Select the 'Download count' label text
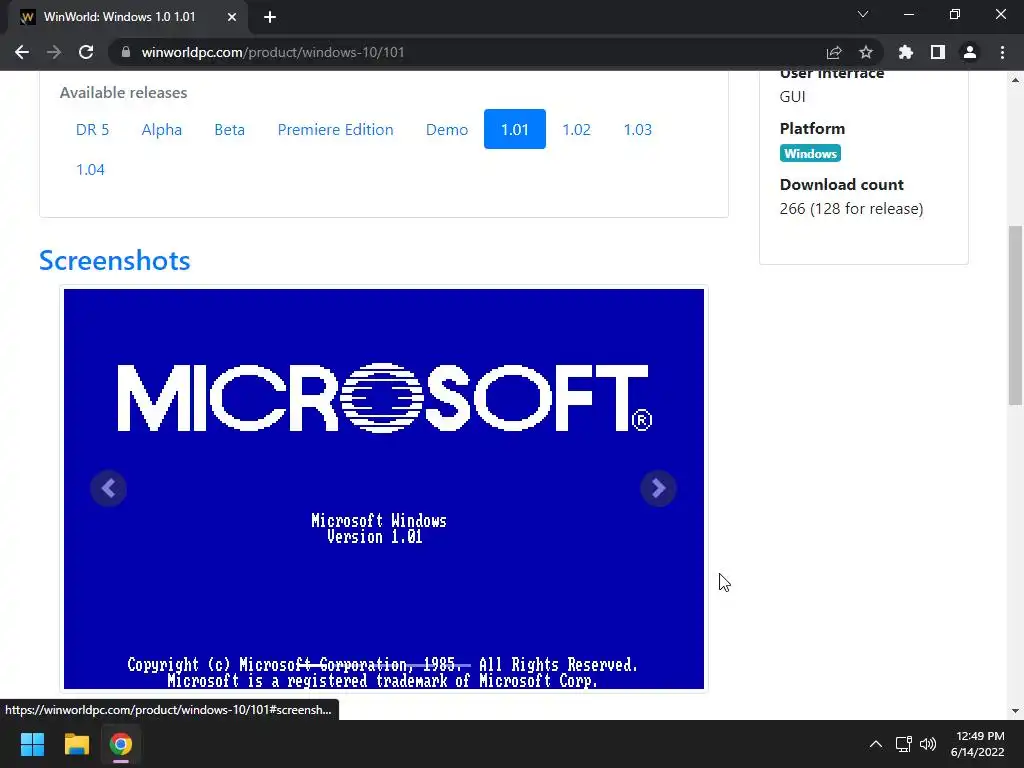Screen dimensions: 1024x768 pos(841,185)
